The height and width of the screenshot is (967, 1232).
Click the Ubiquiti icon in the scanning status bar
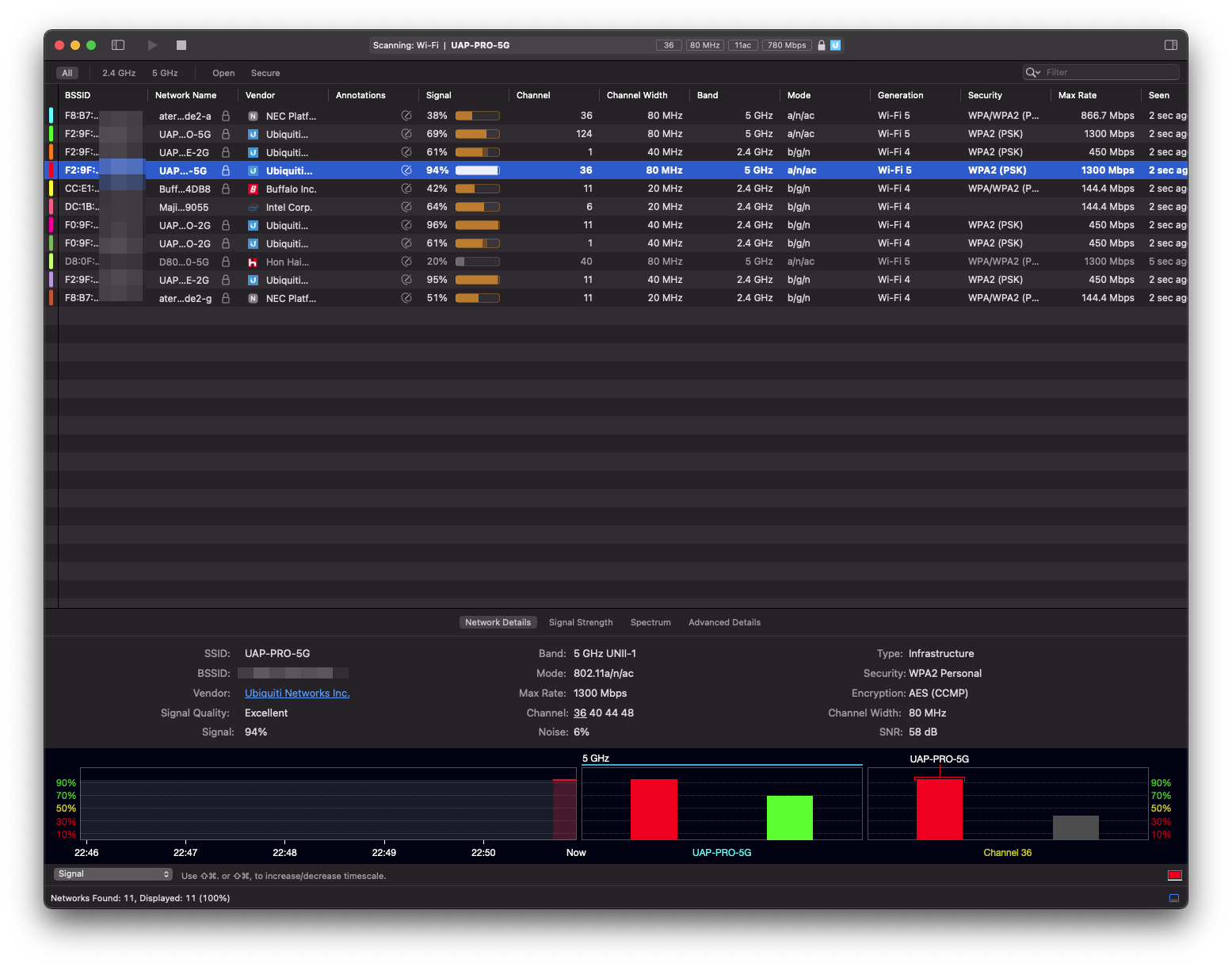(x=835, y=45)
